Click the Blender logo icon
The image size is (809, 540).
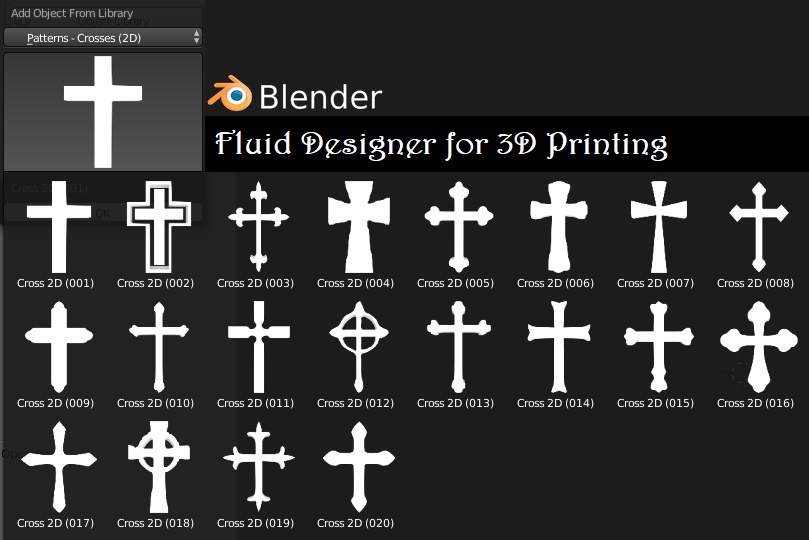click(230, 95)
